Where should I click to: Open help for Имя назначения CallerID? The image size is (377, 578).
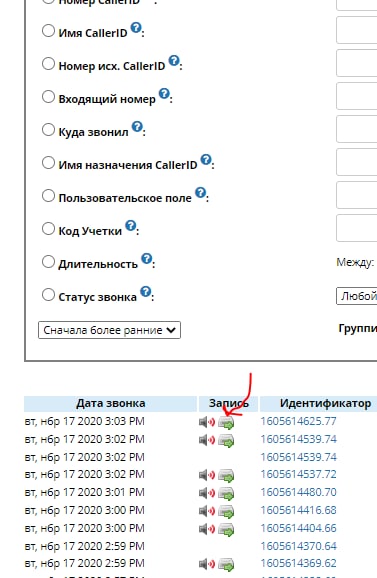pyautogui.click(x=206, y=159)
